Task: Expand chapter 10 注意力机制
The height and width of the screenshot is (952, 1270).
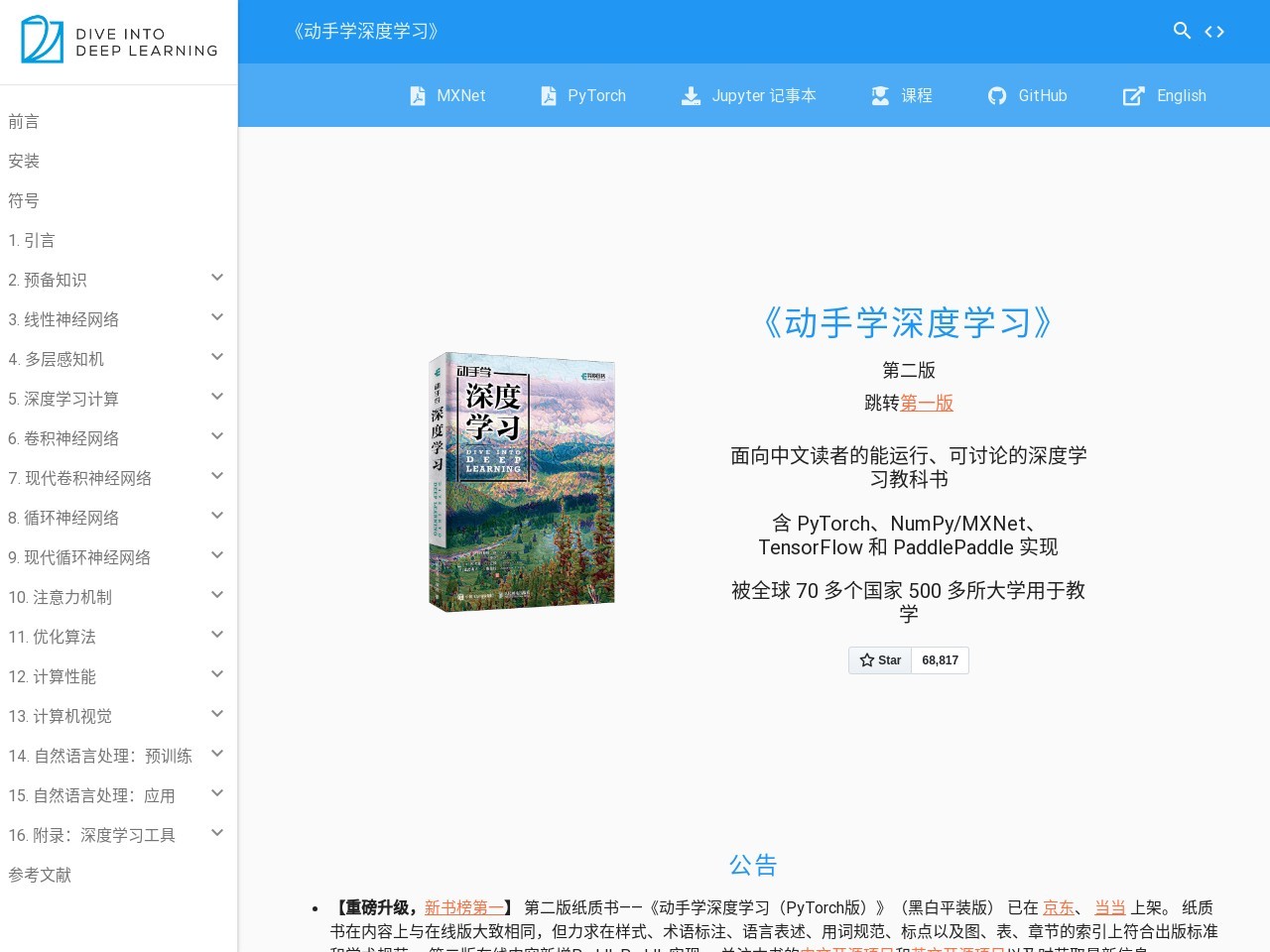Action: [x=217, y=595]
